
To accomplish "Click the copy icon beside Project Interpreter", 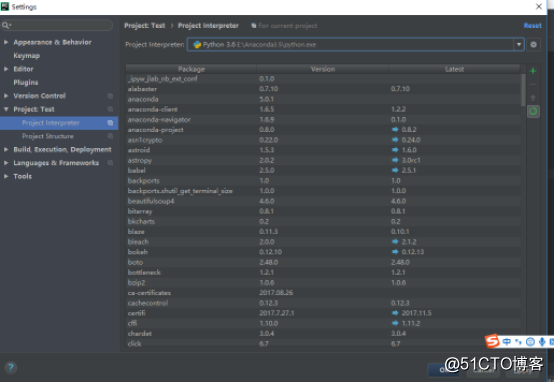I will (110, 123).
